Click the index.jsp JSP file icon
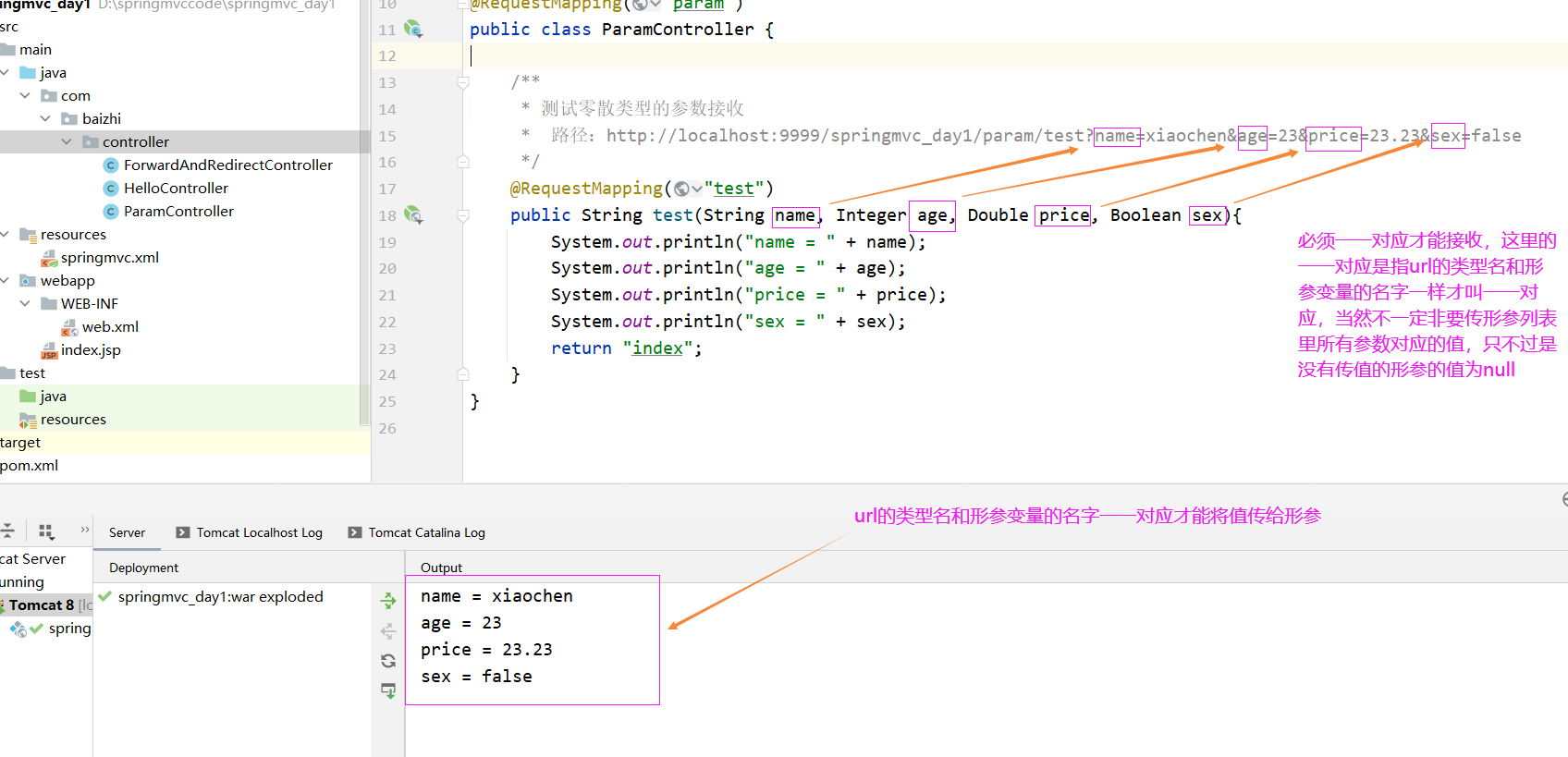Viewport: 1568px width, 757px height. click(49, 350)
